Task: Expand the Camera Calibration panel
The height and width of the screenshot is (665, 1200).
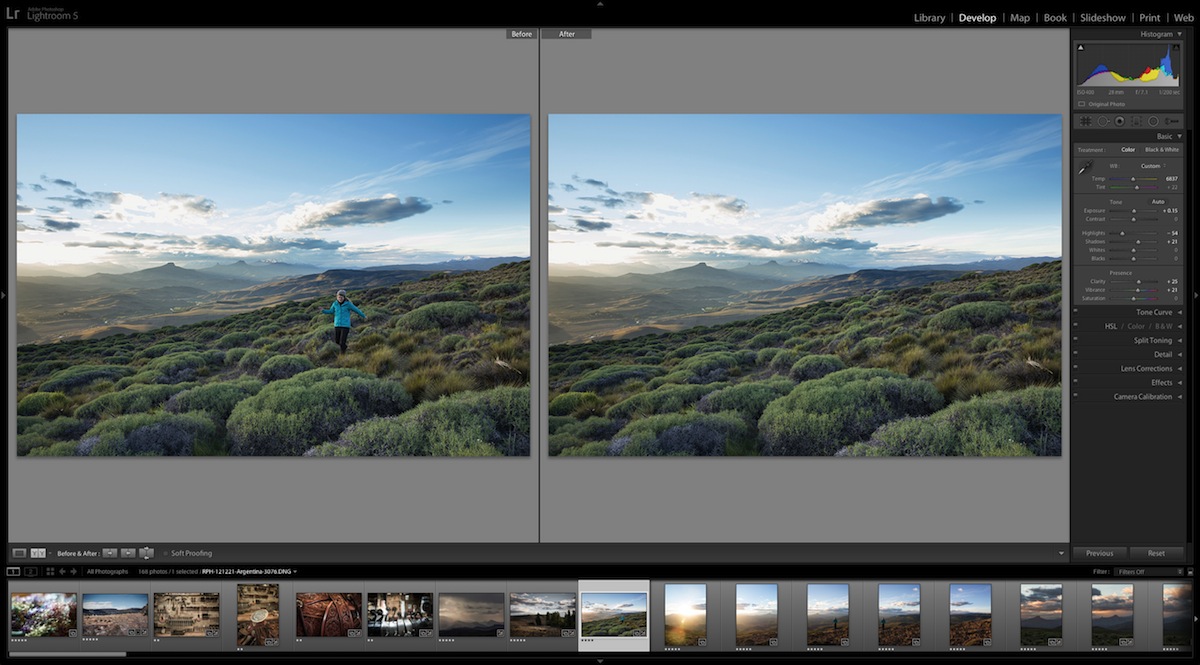Action: click(x=1180, y=396)
